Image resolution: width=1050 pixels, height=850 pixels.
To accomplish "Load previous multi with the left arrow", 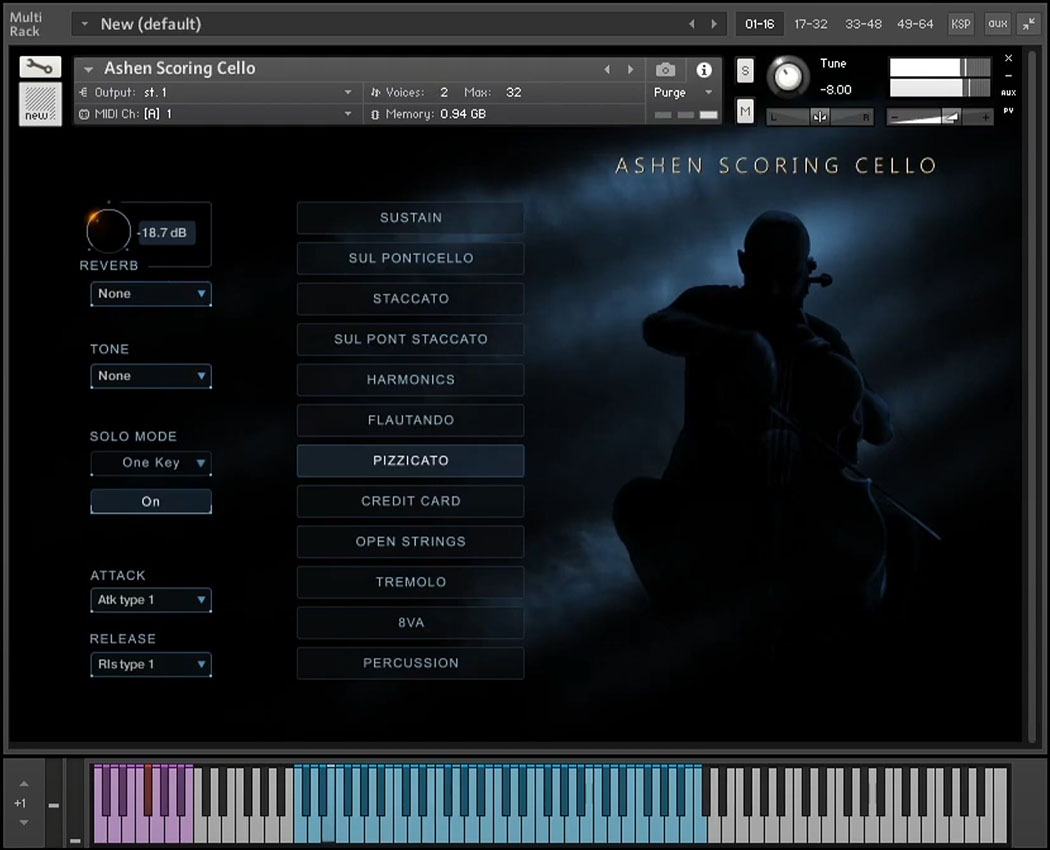I will [692, 24].
